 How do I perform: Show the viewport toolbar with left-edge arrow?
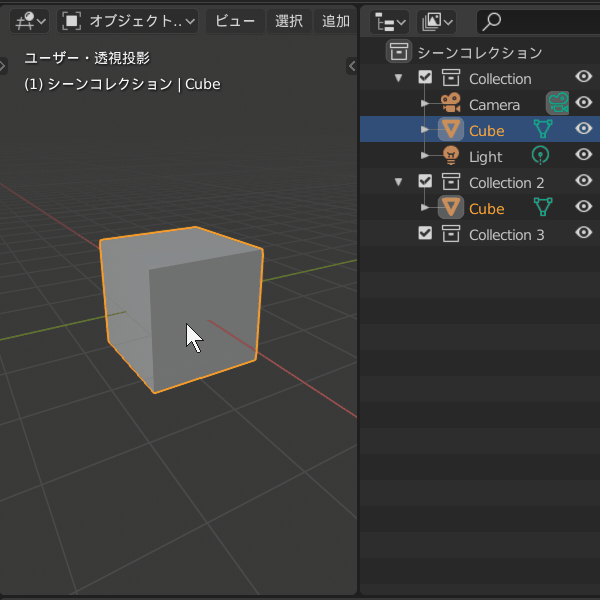tap(3, 66)
